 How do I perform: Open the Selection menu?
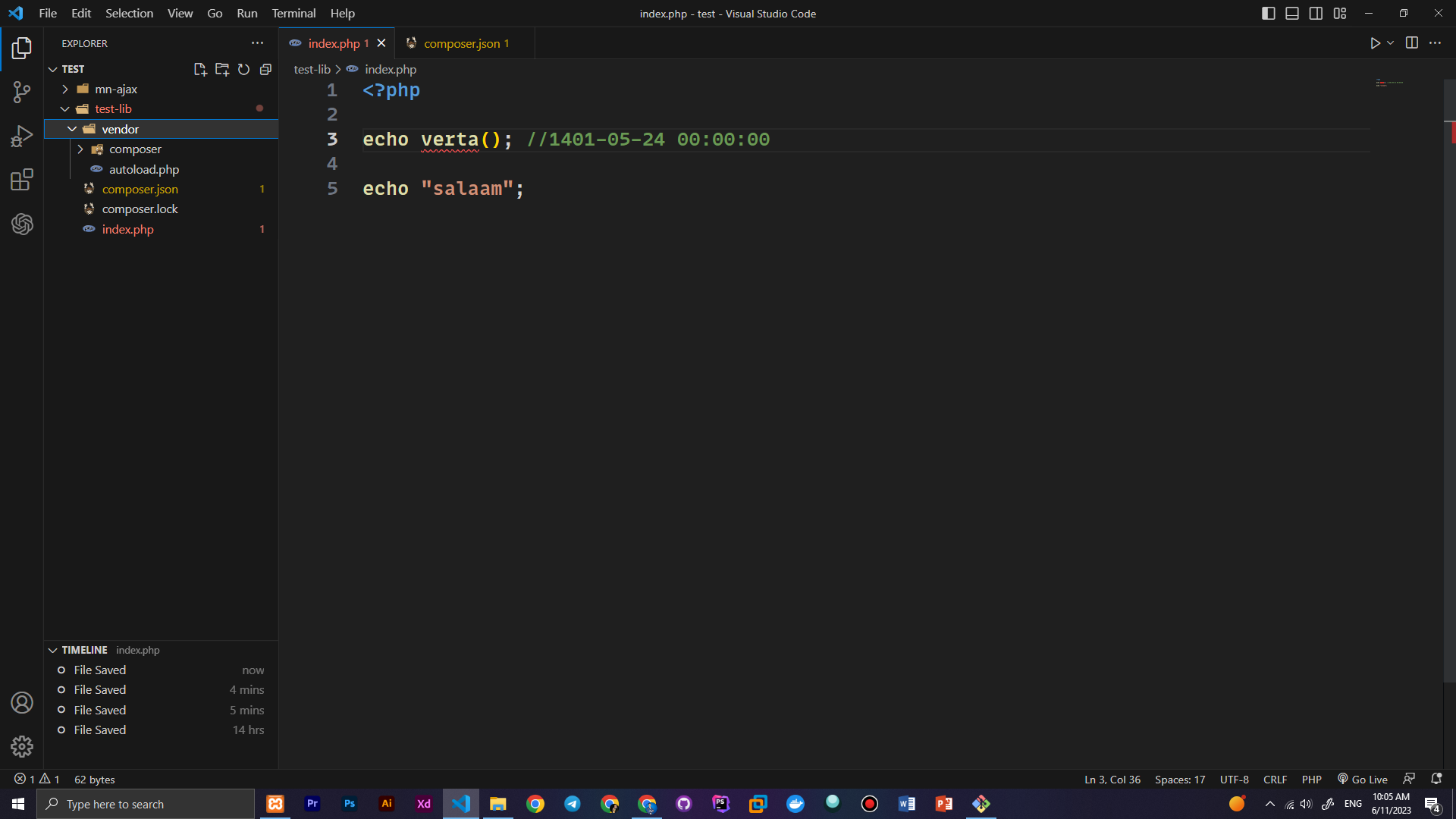[129, 14]
